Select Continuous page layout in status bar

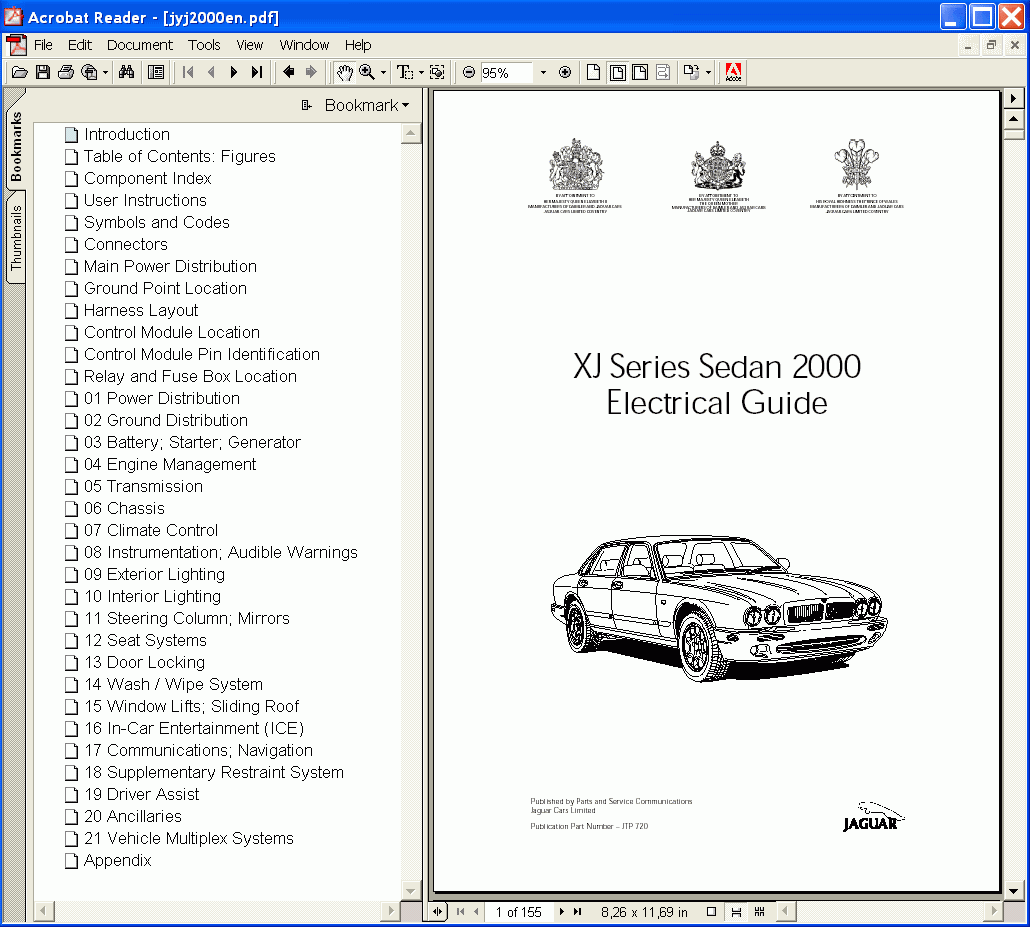[736, 912]
